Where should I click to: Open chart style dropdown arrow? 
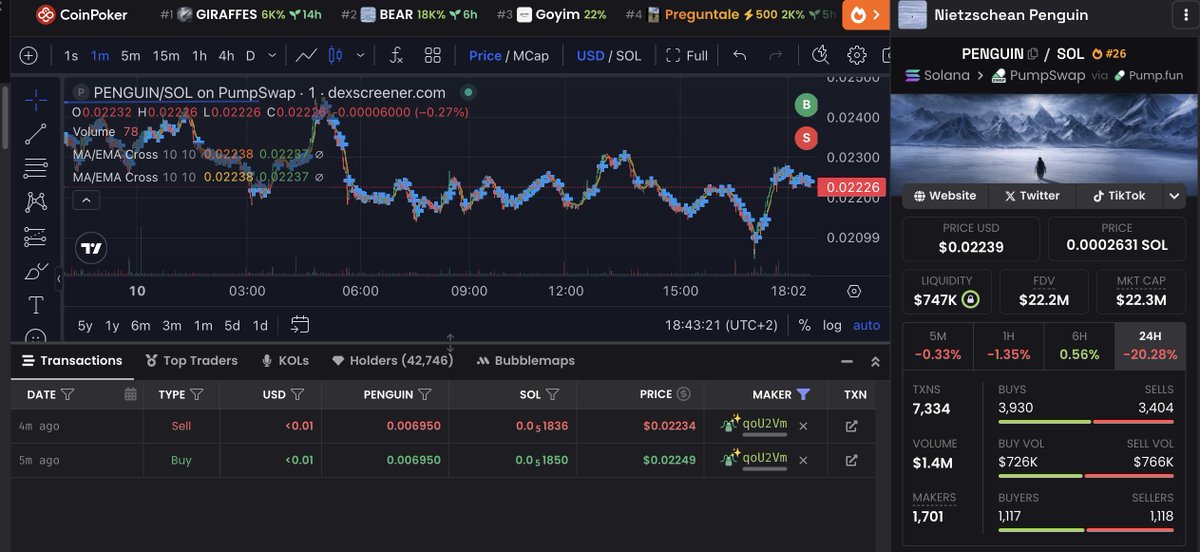pos(360,56)
